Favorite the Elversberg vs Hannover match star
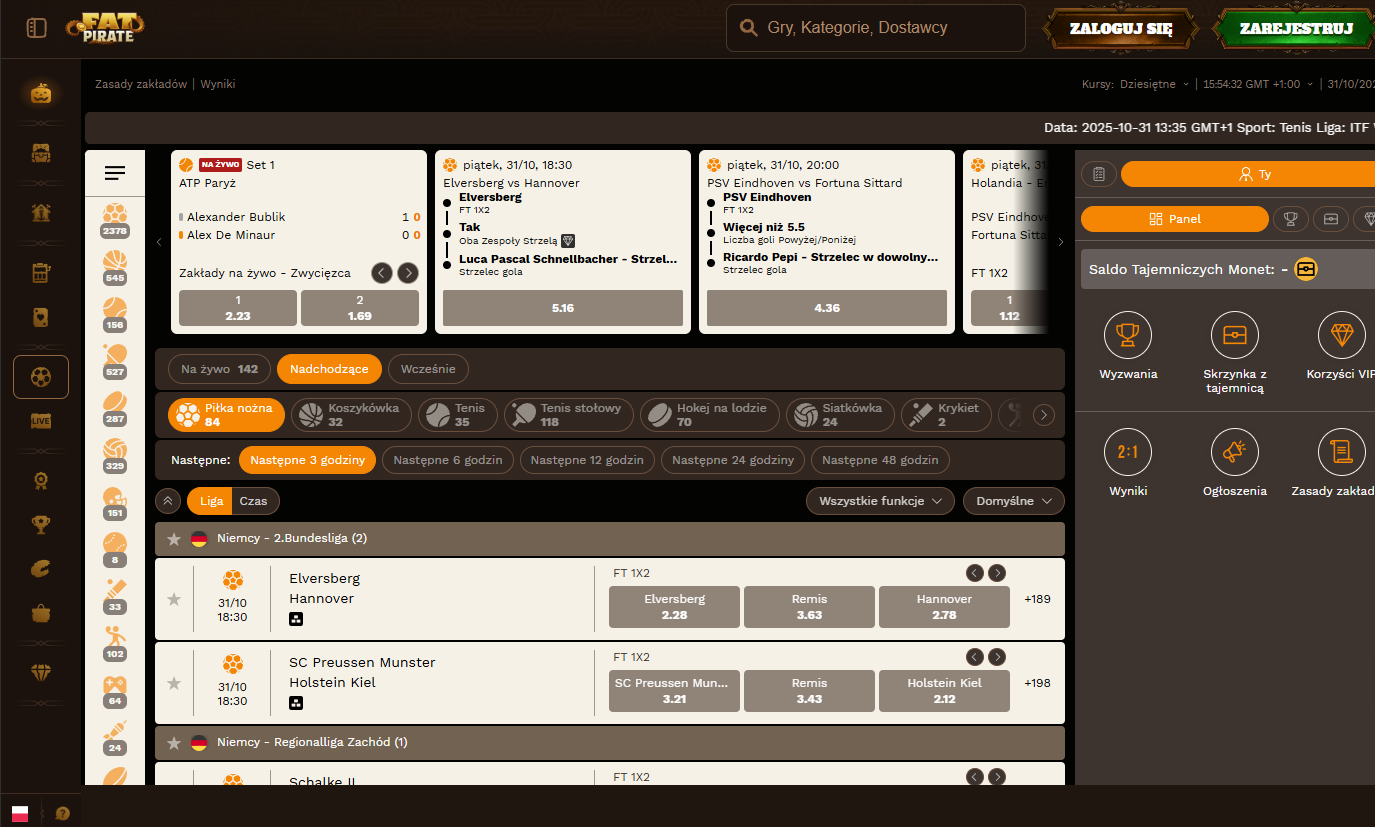Screen dimensions: 1375x827 174,599
